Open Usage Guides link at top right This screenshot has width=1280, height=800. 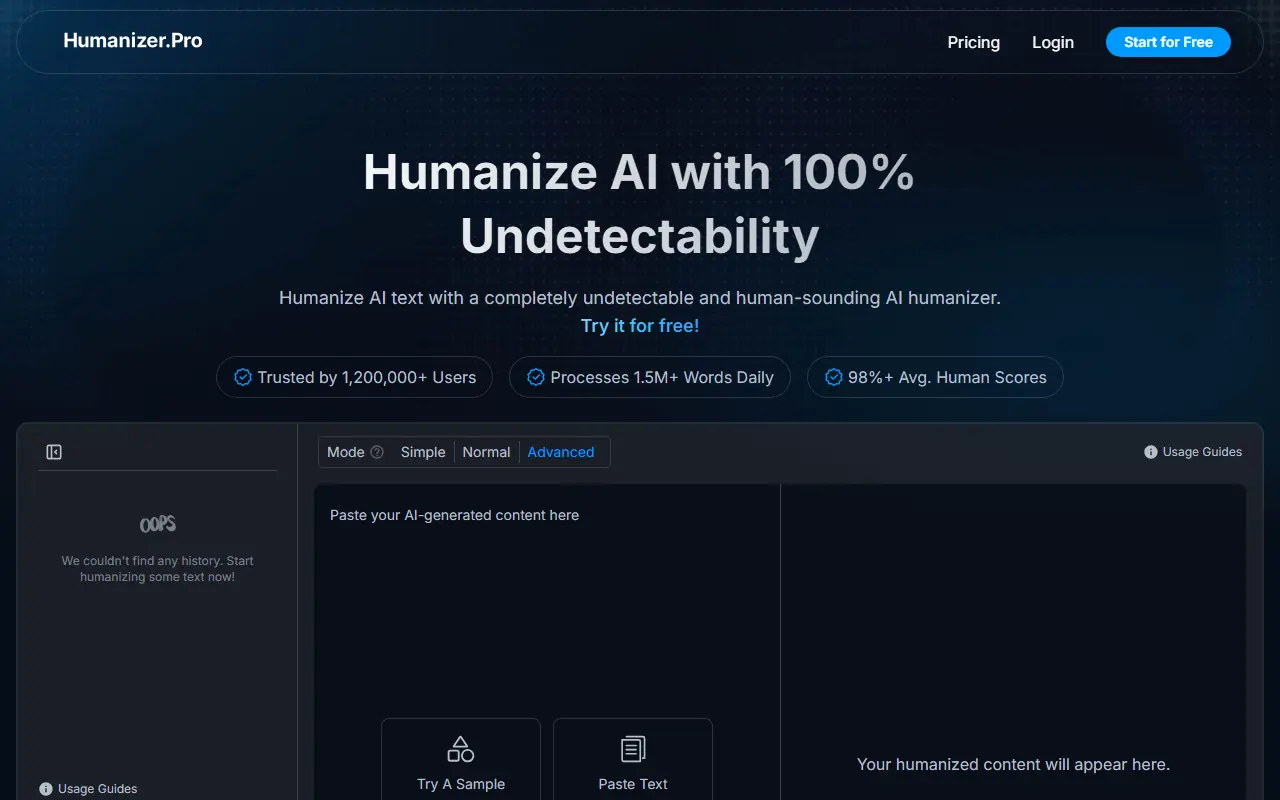(1201, 452)
